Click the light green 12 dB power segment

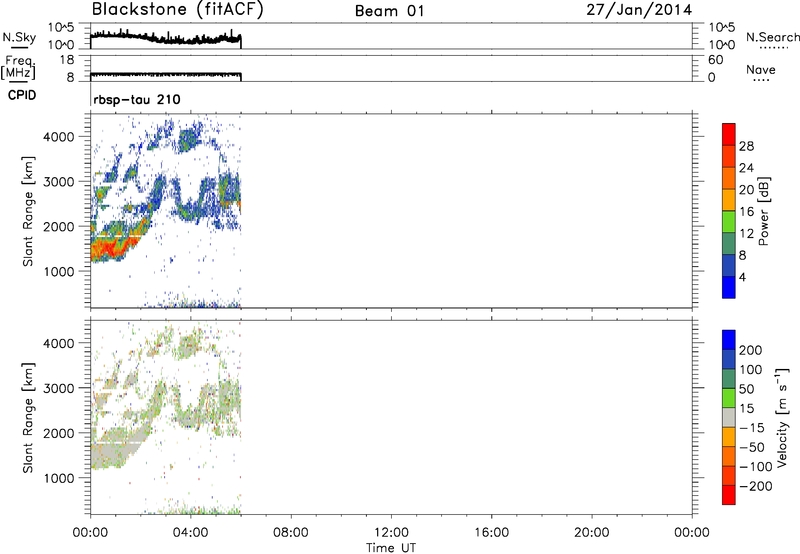click(729, 221)
